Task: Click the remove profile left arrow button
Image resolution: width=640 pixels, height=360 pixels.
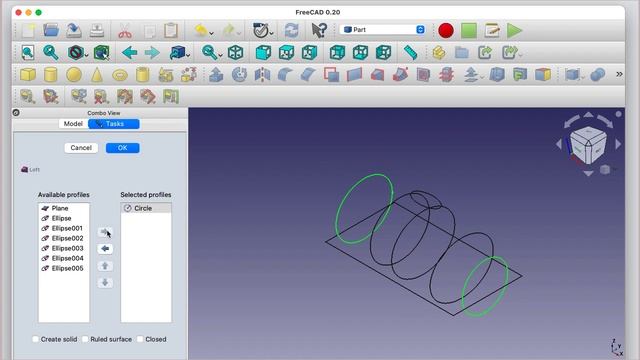Action: point(105,249)
